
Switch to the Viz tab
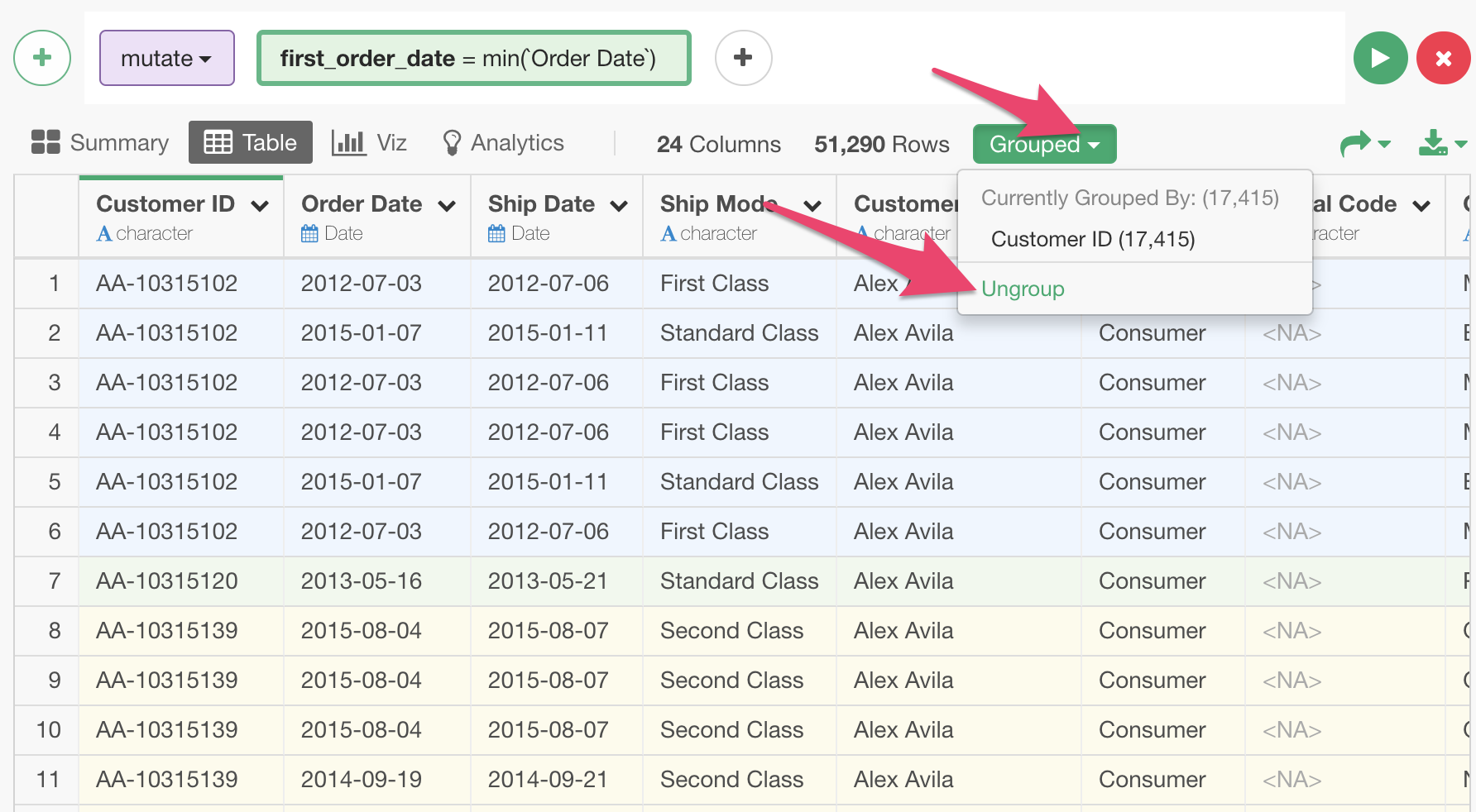pos(369,143)
